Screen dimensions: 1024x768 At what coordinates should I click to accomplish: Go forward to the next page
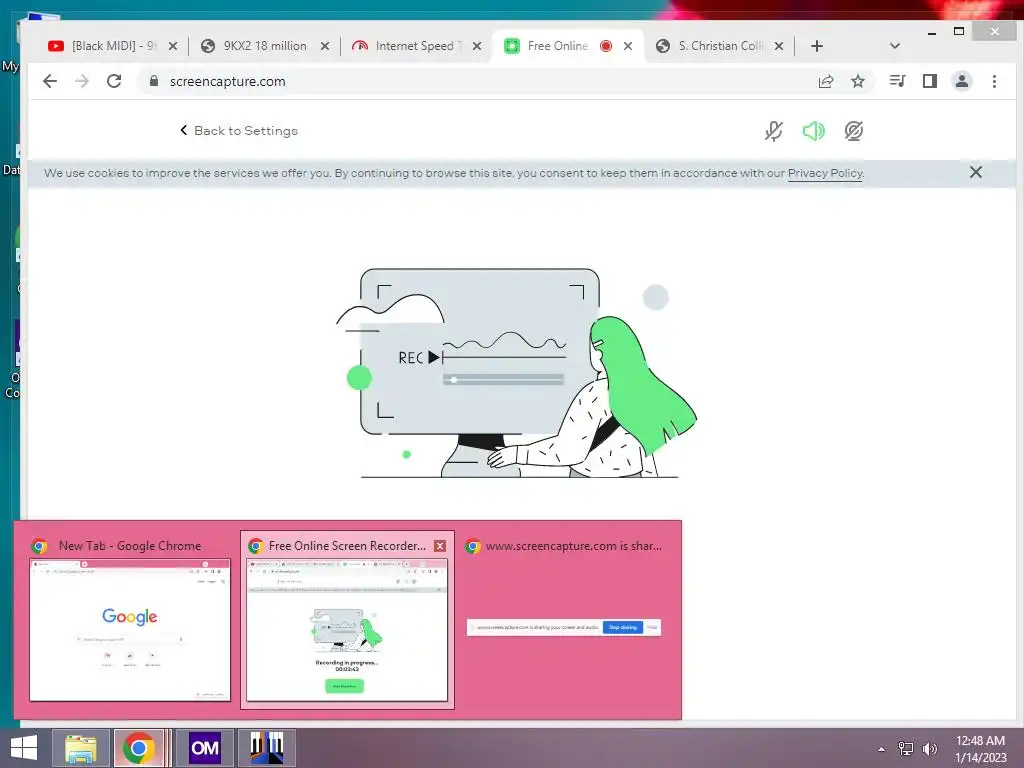82,81
